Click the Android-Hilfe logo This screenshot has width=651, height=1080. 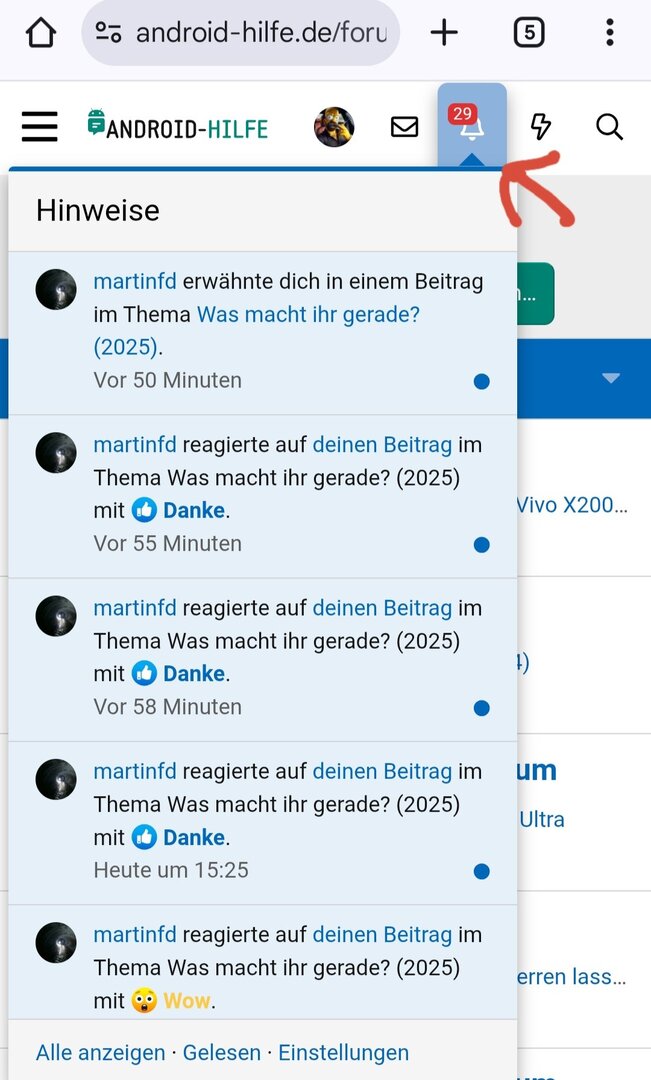178,127
